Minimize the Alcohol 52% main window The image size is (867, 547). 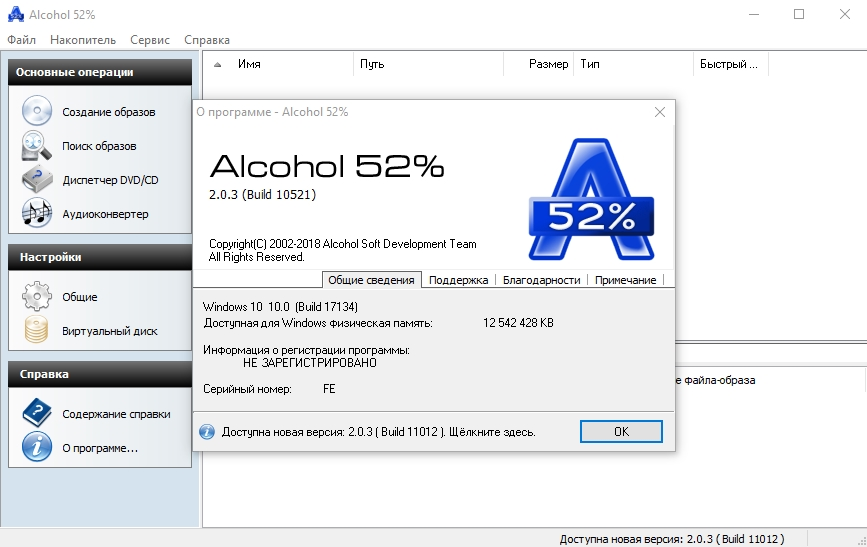point(754,14)
